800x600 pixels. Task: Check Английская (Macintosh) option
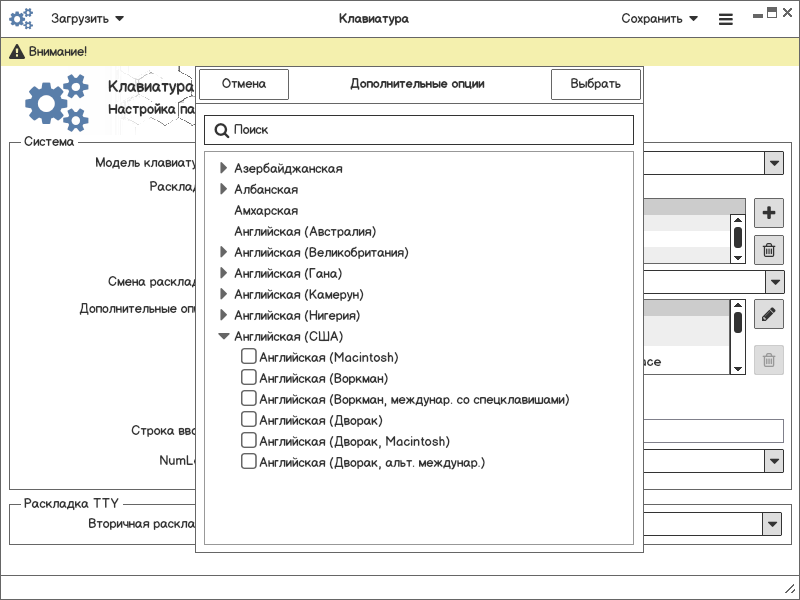tap(248, 356)
